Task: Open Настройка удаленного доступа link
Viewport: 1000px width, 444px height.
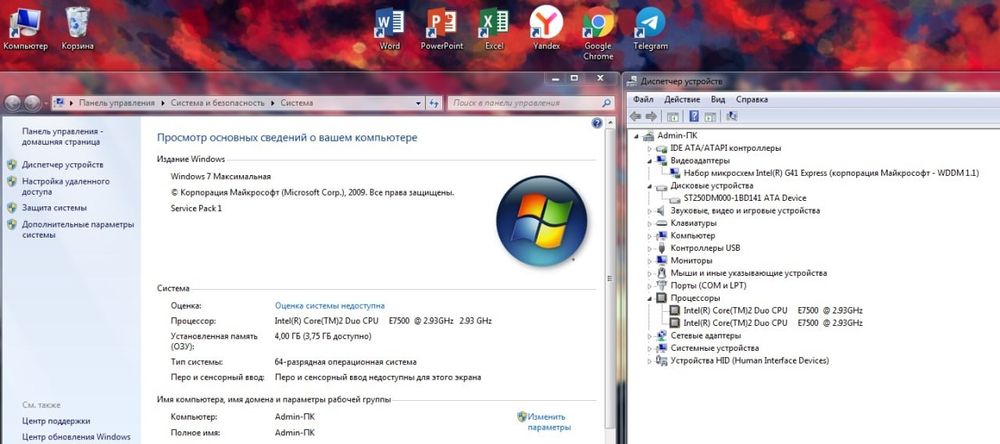Action: pos(66,186)
